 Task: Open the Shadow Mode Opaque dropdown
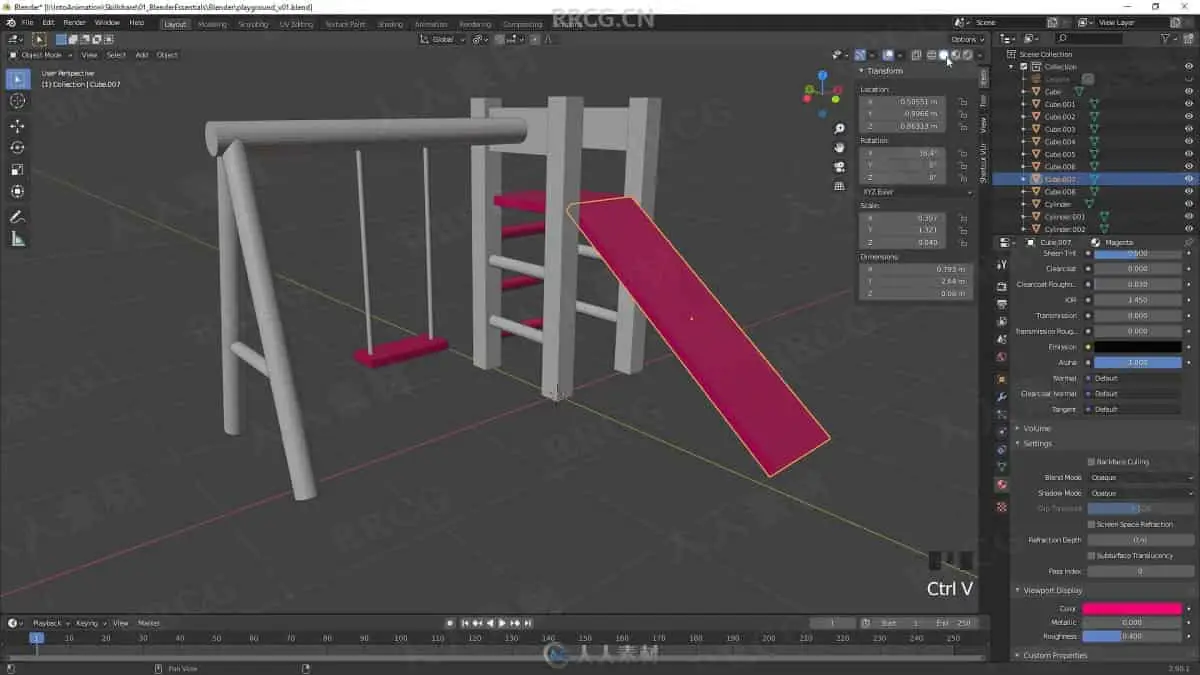[1141, 493]
